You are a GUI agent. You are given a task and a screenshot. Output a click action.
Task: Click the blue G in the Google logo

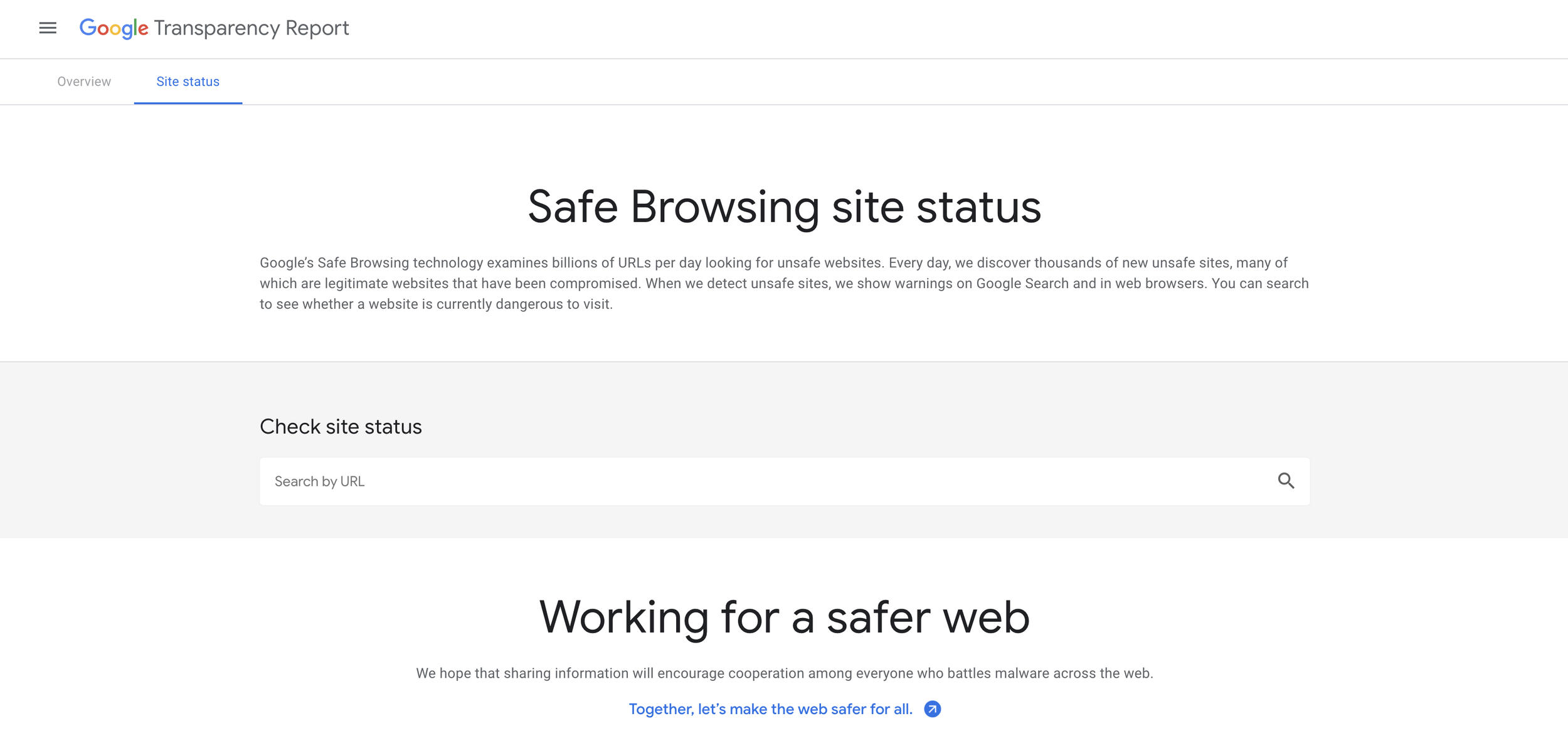[x=88, y=28]
